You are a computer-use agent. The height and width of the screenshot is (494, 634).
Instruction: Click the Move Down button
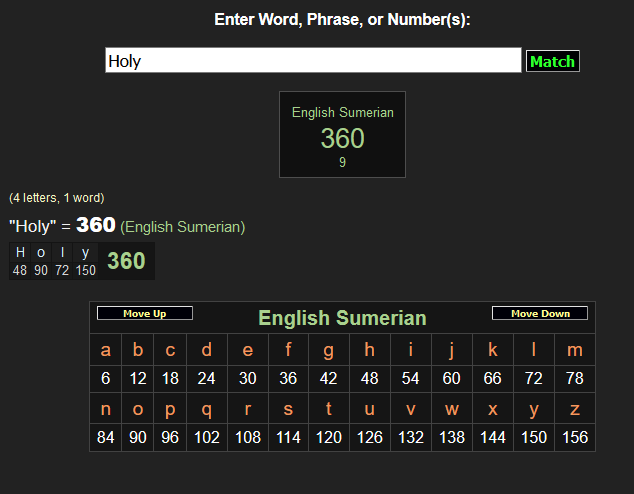point(540,313)
